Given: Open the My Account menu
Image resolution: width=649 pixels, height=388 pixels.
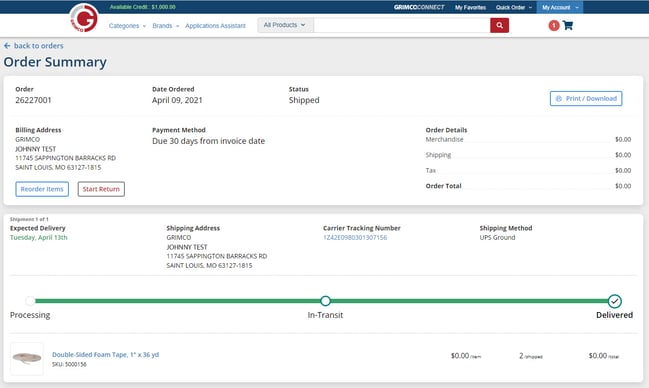Looking at the screenshot, I should 560,7.
